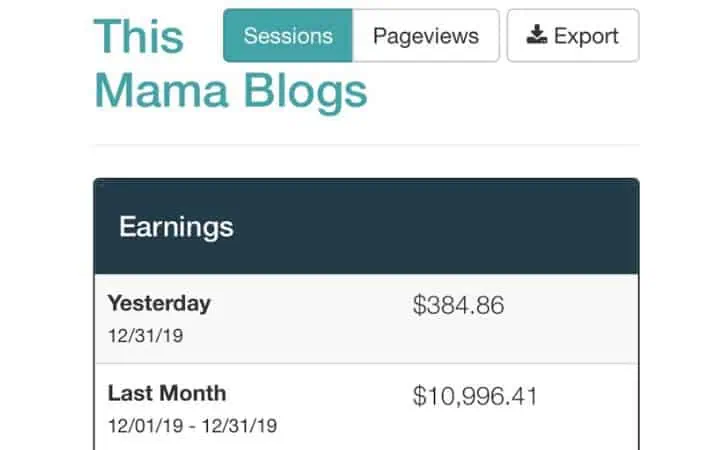
Task: Switch to the Sessions view
Action: point(288,36)
